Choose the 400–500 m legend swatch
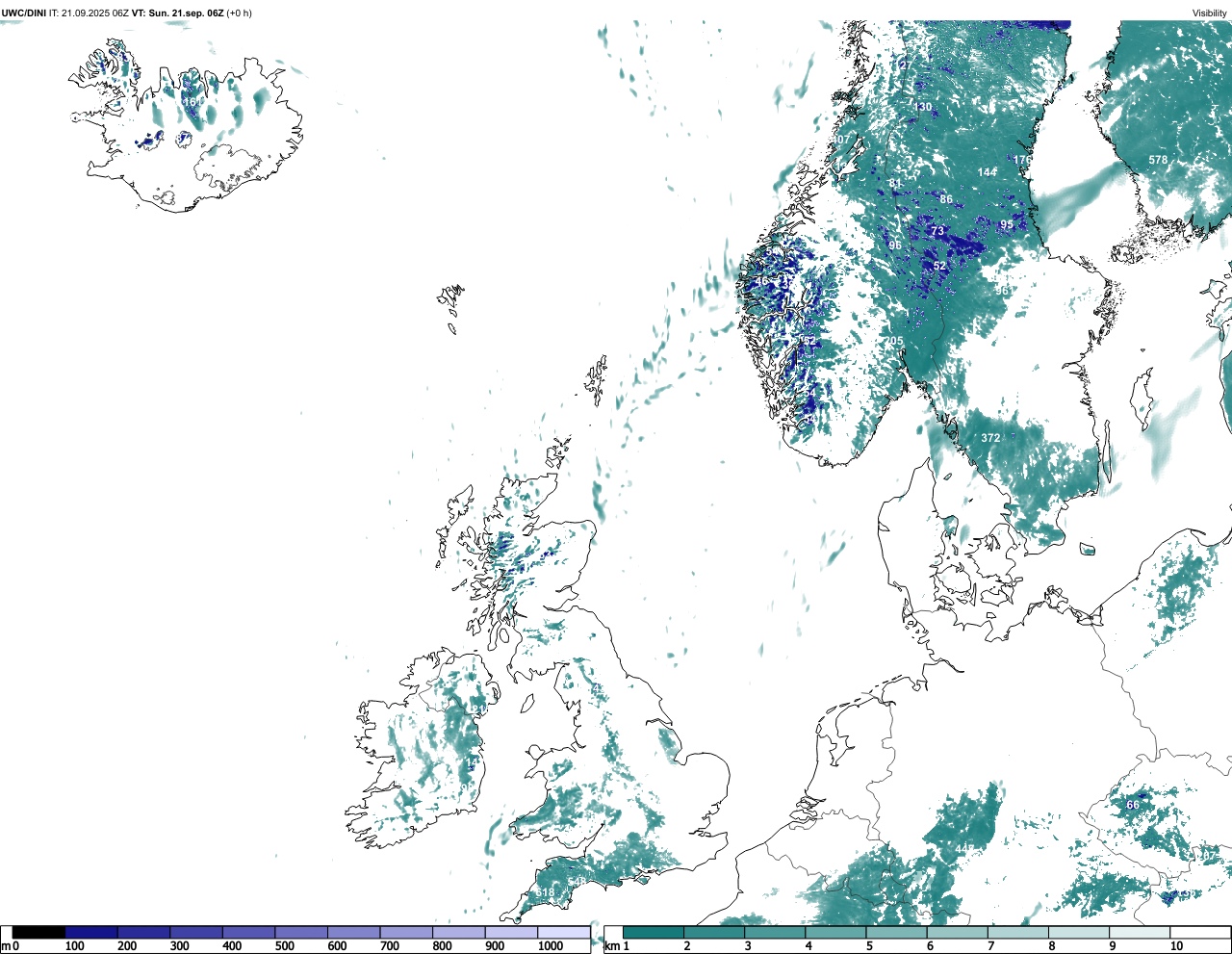This screenshot has height=954, width=1232. (x=248, y=933)
